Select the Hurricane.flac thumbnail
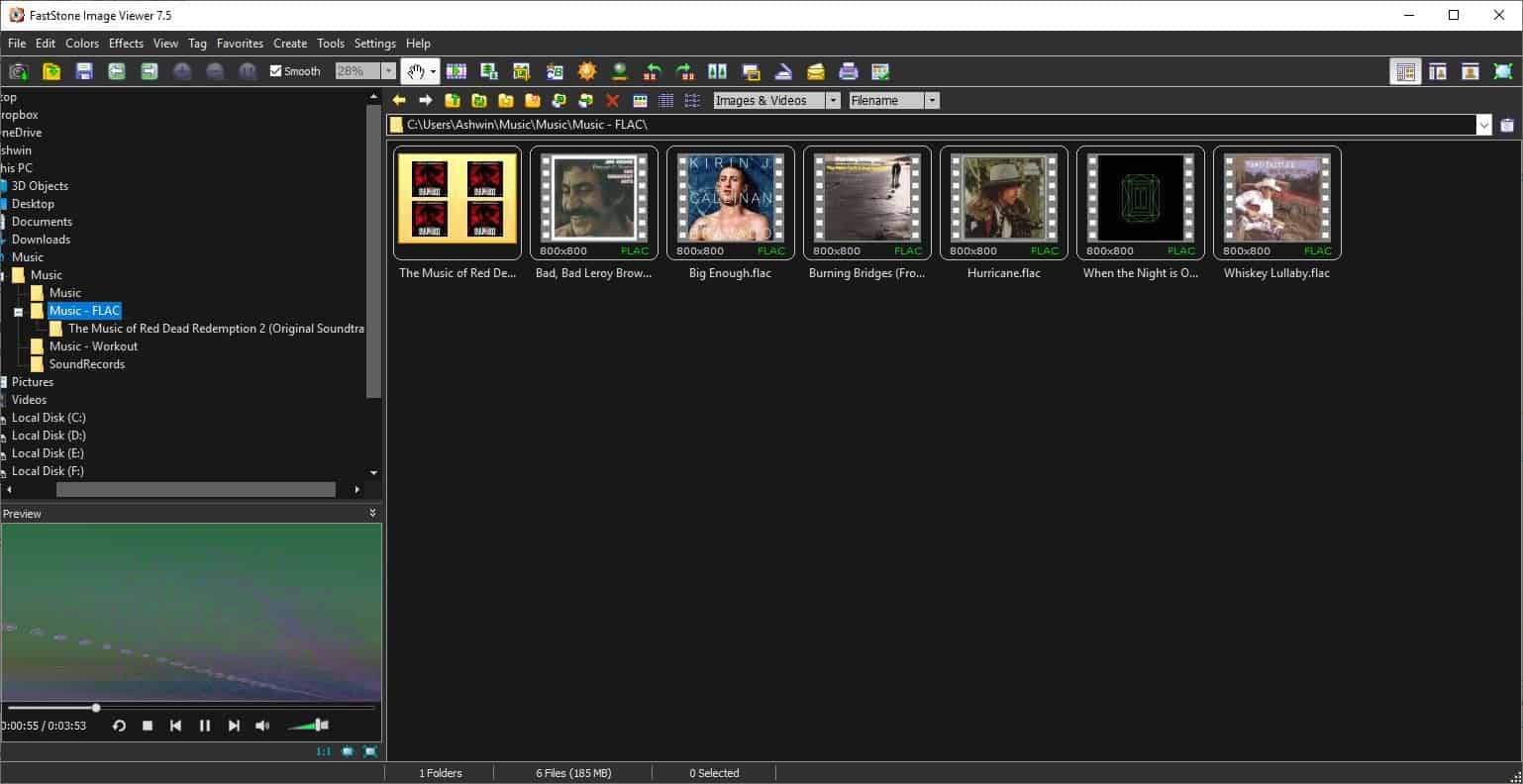 point(1004,204)
